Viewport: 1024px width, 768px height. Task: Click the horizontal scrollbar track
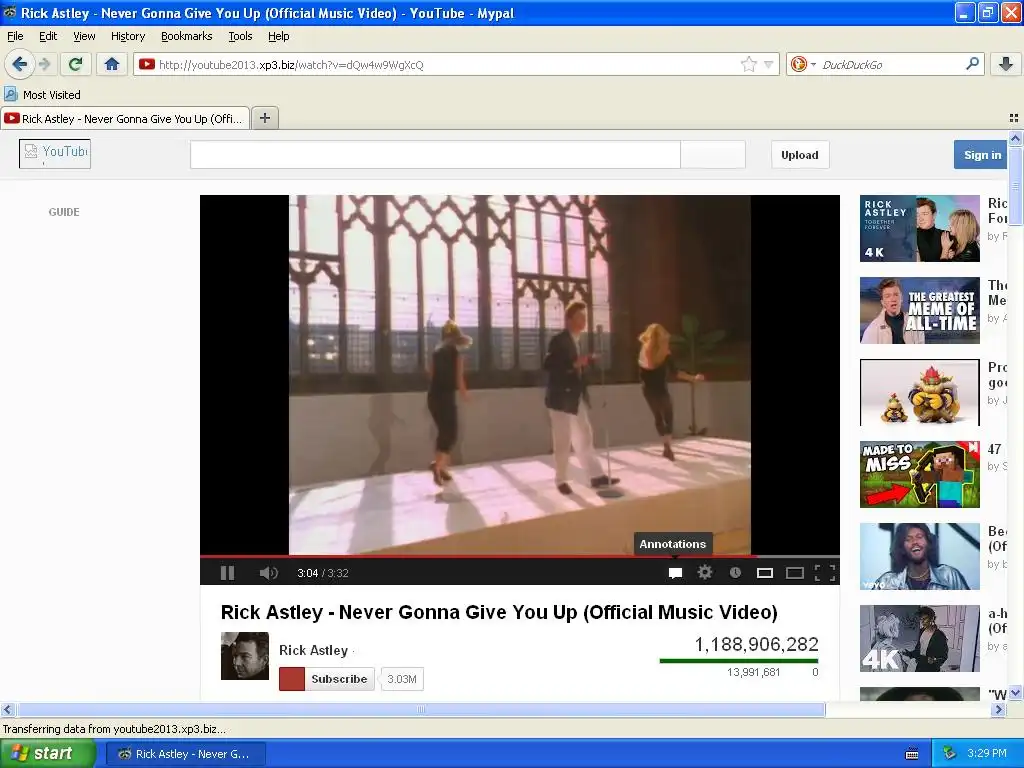click(x=908, y=709)
